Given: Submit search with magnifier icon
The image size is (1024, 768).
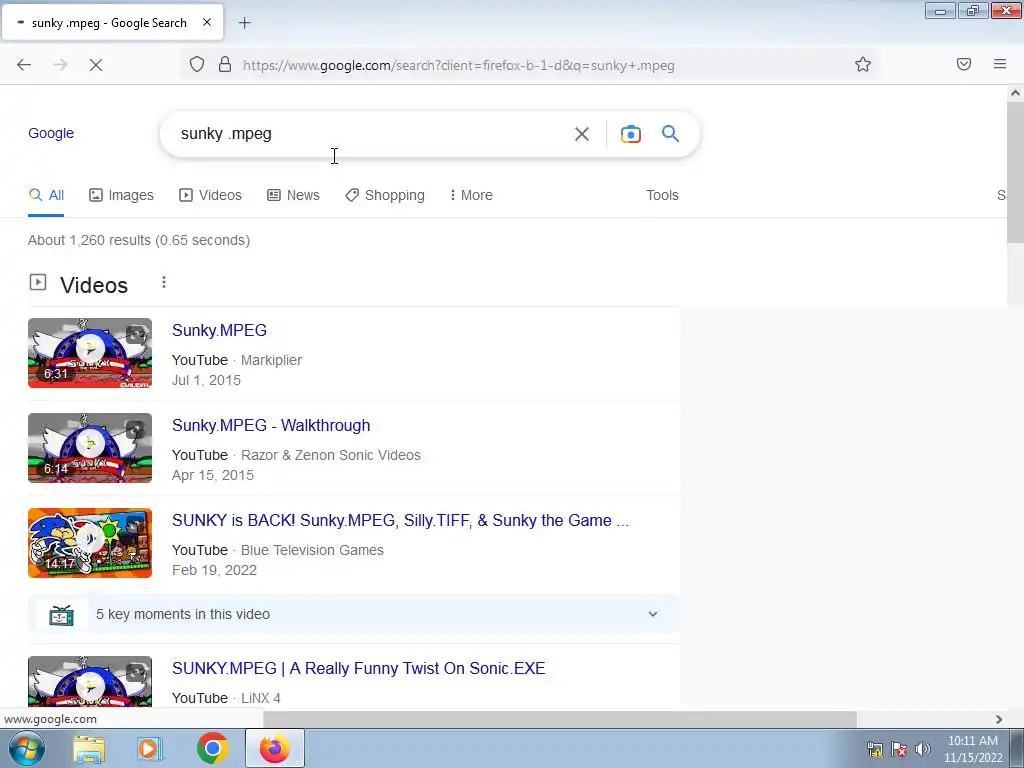Looking at the screenshot, I should point(670,134).
